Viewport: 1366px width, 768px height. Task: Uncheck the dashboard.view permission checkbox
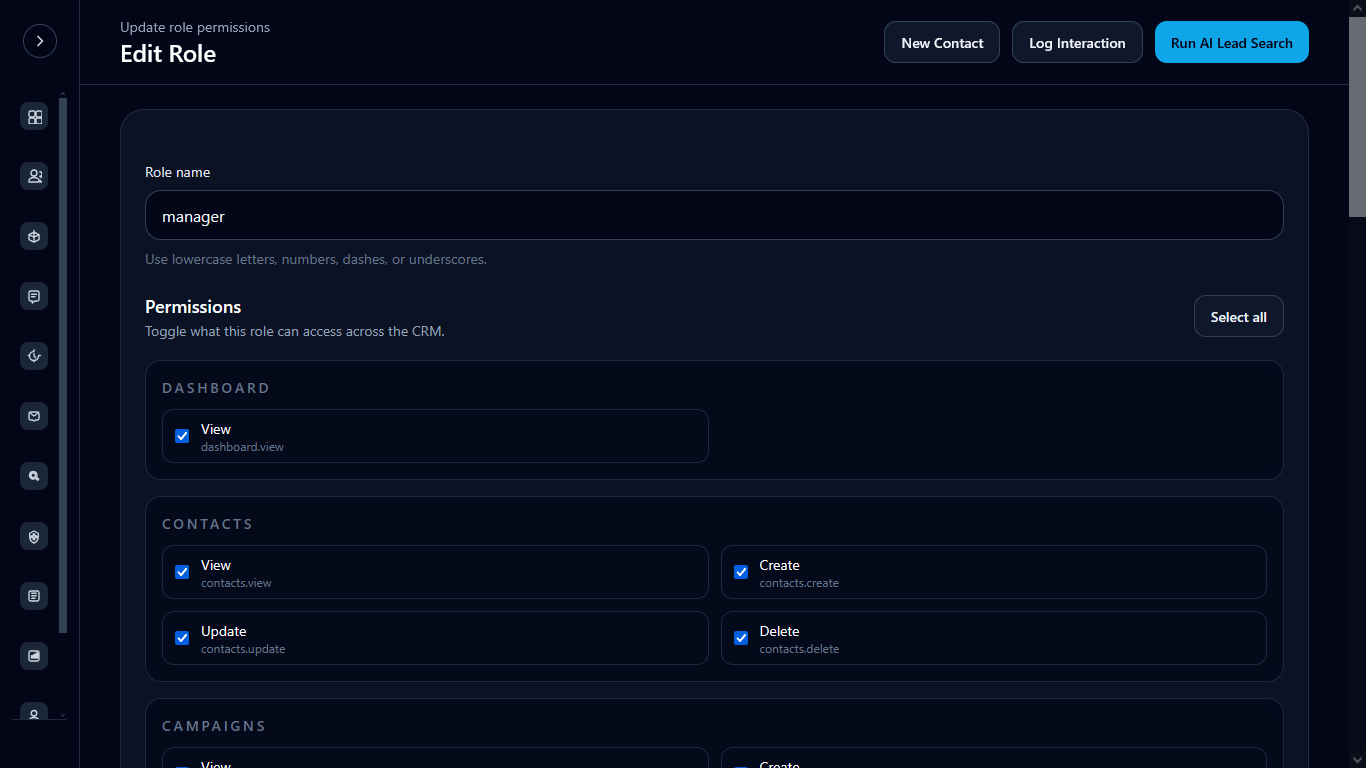182,436
